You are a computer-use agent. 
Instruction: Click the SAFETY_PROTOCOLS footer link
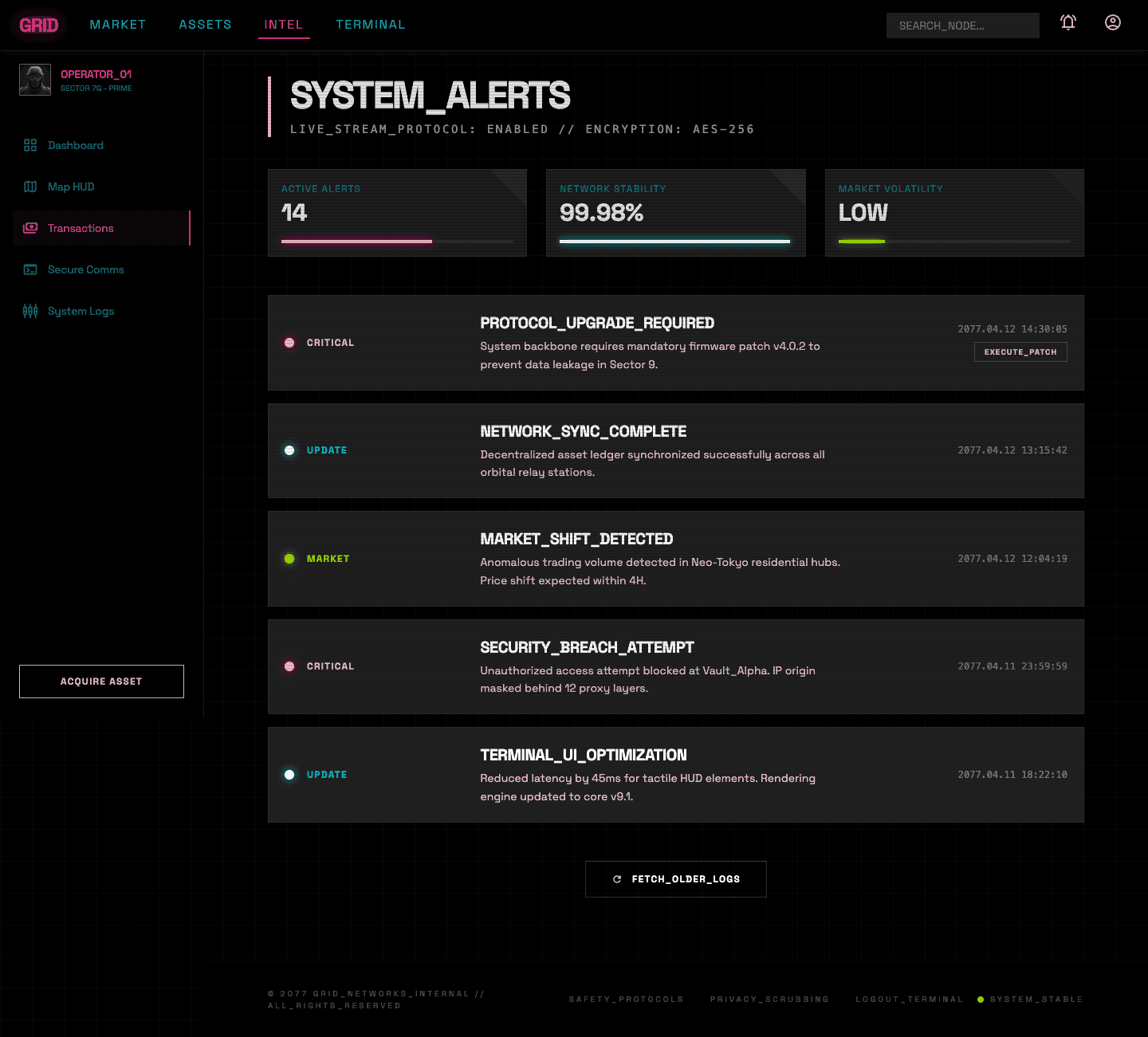[626, 1000]
